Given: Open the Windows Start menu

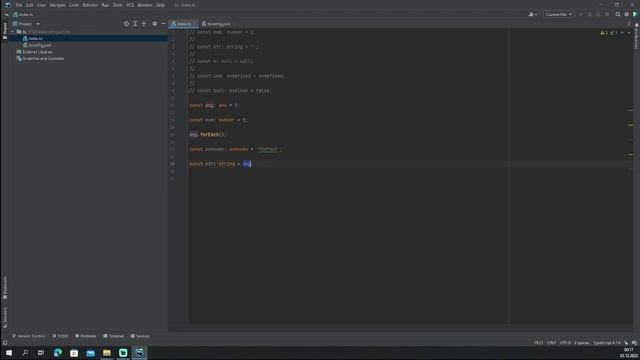Looking at the screenshot, I should [9, 353].
